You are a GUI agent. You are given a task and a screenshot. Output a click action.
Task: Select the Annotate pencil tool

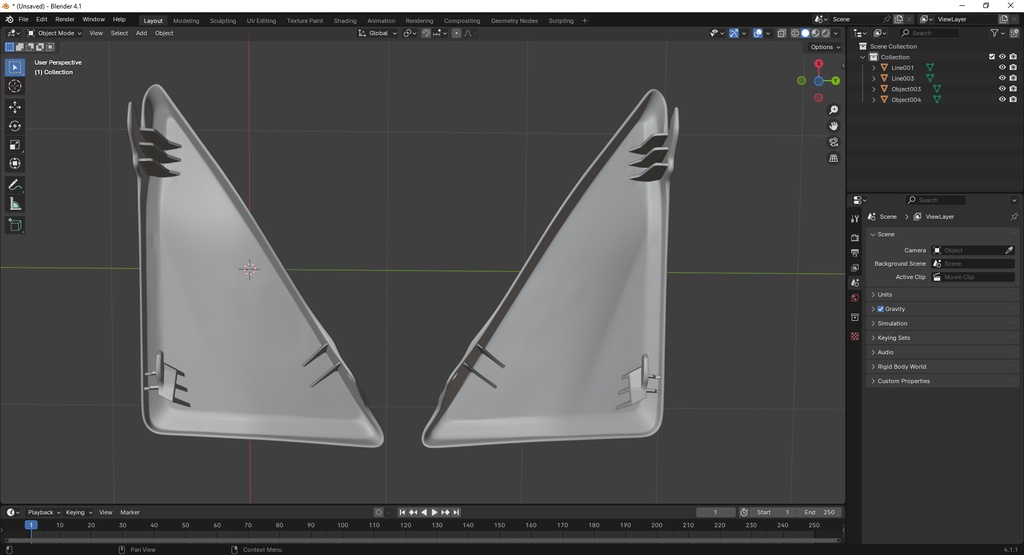pyautogui.click(x=14, y=185)
